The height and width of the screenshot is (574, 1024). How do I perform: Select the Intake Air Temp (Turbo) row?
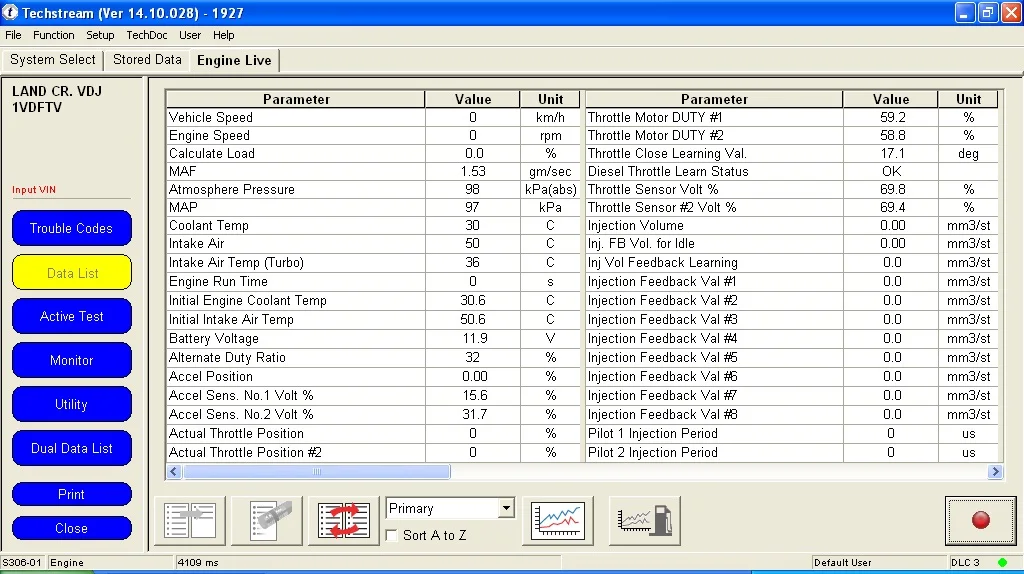(x=373, y=263)
